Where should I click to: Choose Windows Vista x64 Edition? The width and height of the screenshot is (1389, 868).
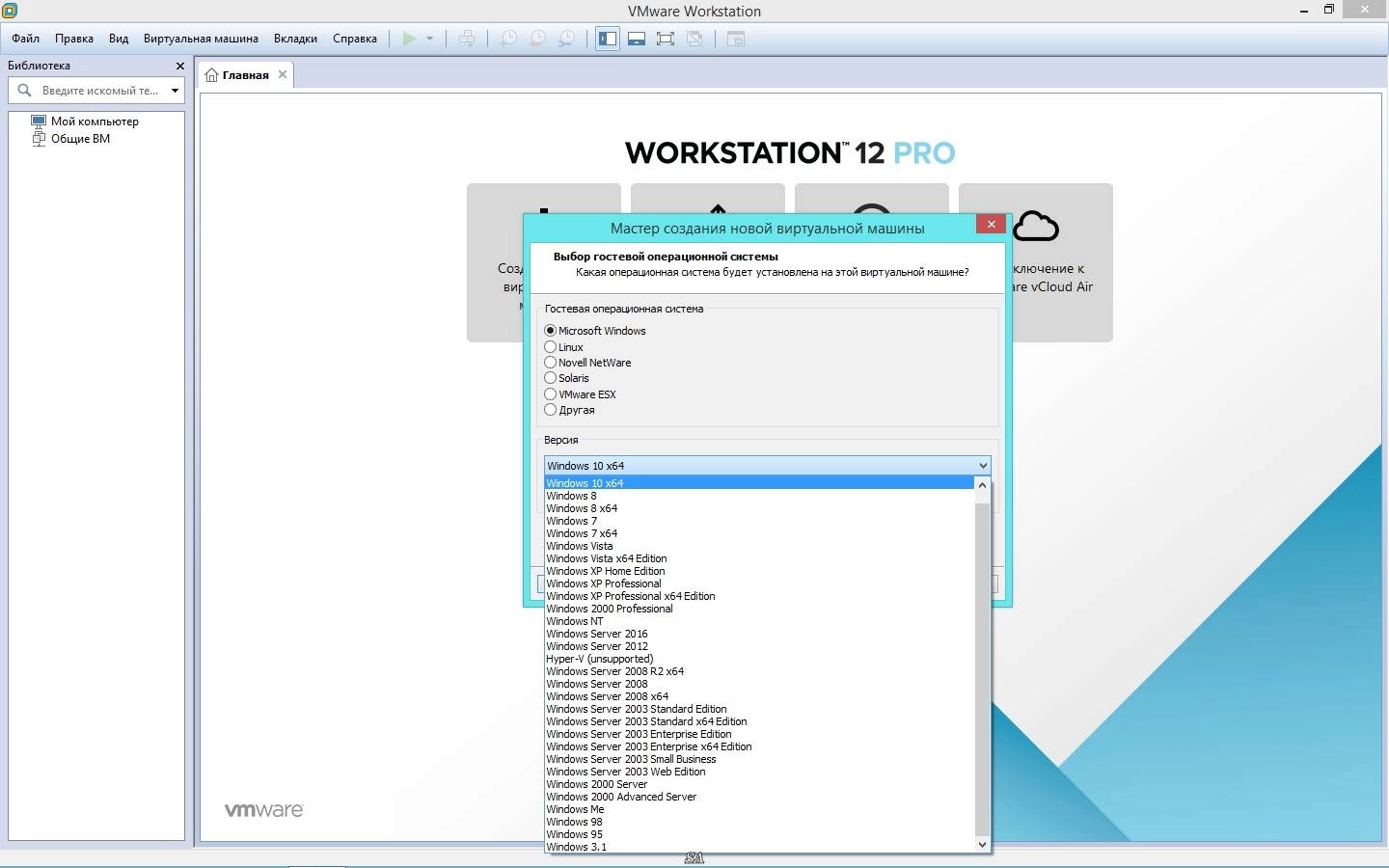[x=760, y=558]
